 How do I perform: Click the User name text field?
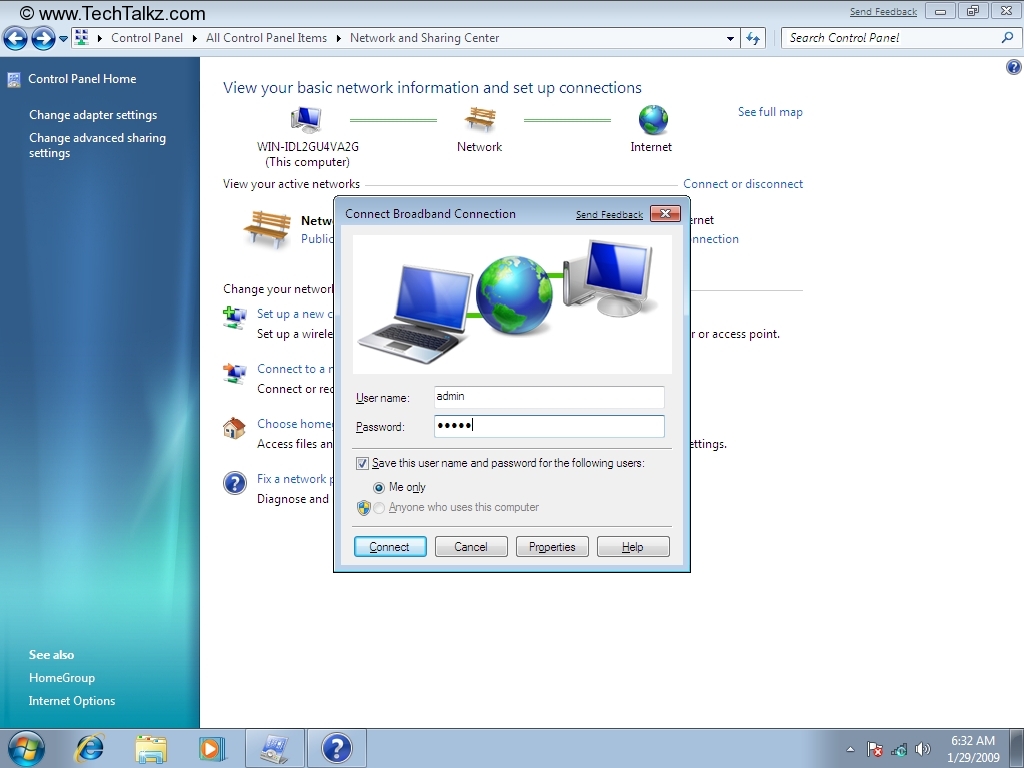(549, 397)
